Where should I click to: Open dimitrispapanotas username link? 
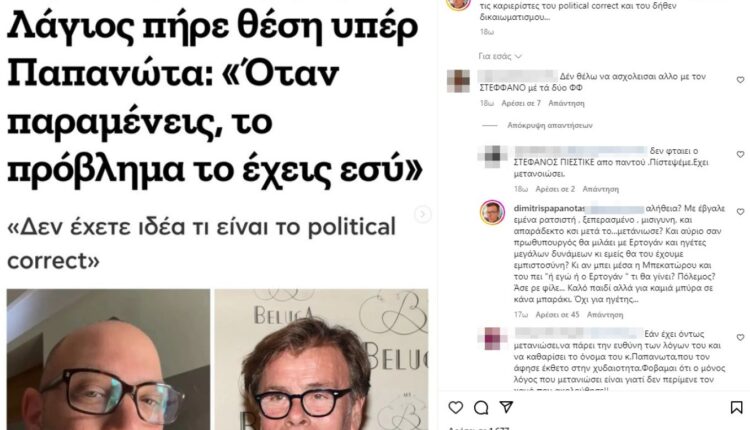pos(549,209)
